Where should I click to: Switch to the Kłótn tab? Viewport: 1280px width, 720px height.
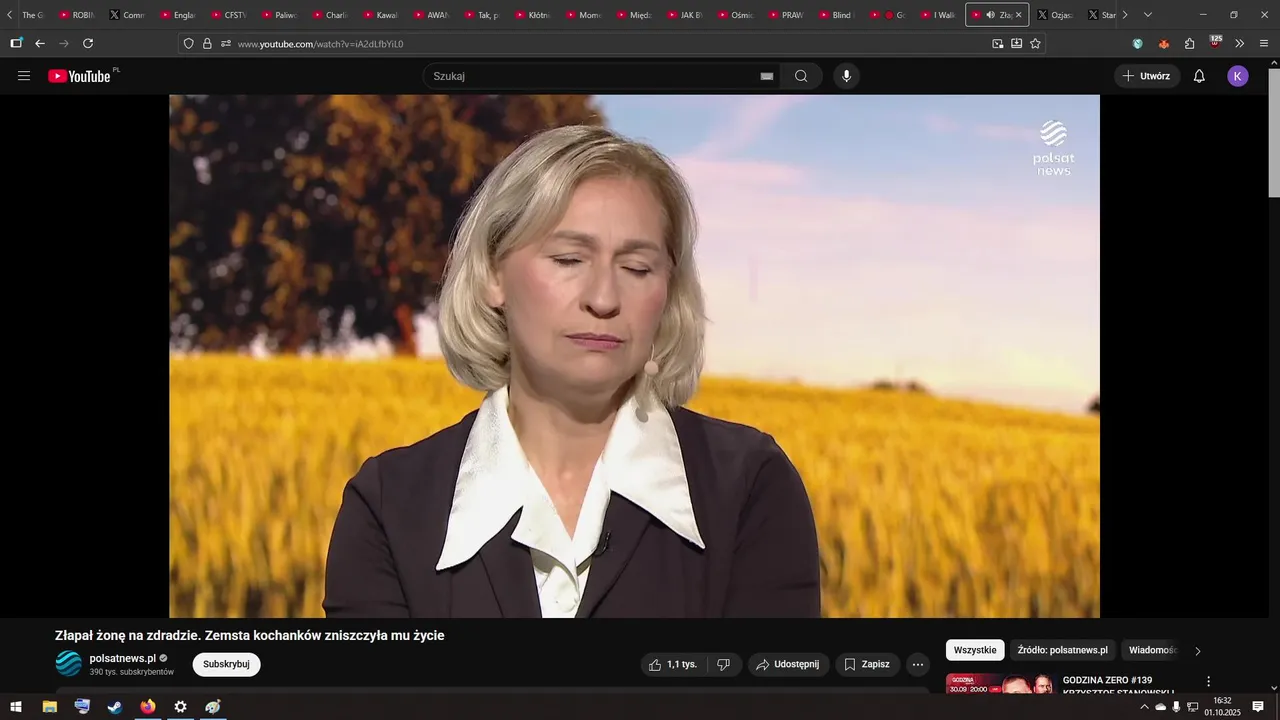(x=533, y=15)
